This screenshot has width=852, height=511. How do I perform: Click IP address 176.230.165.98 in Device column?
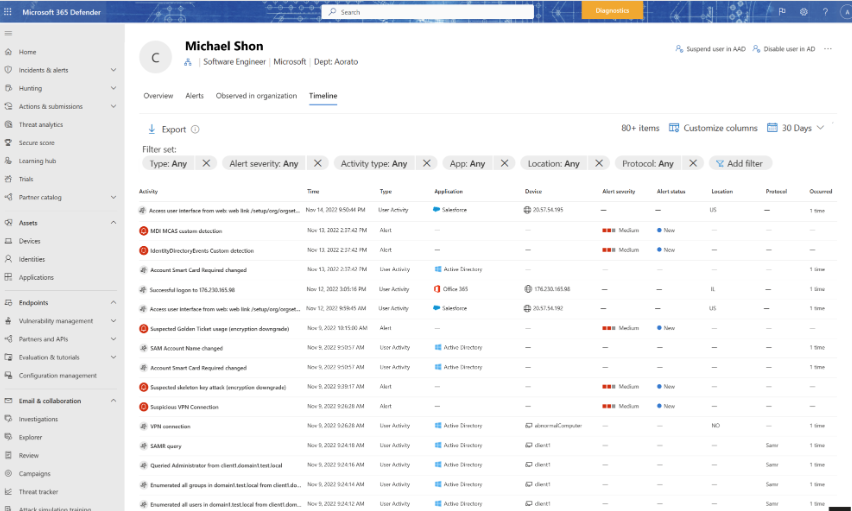(x=552, y=289)
